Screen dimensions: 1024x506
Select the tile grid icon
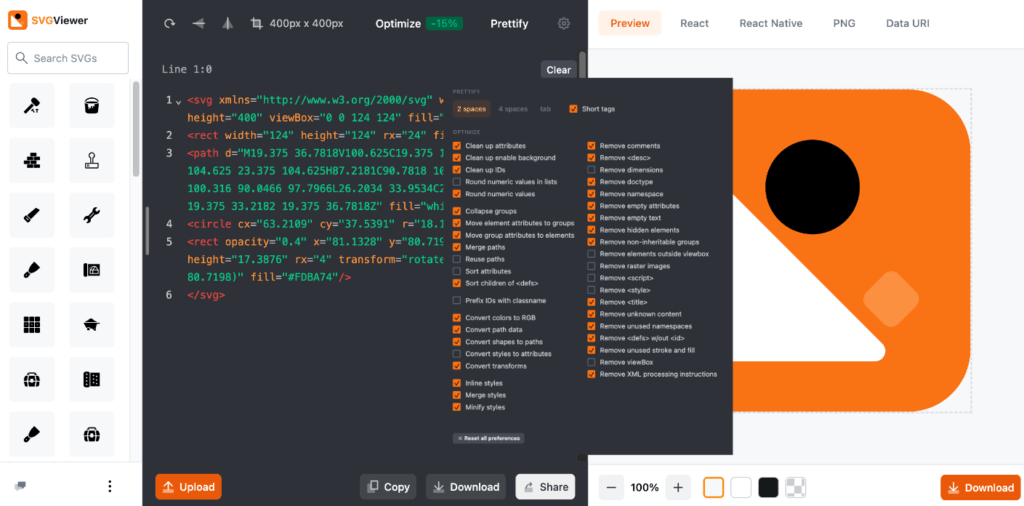click(32, 324)
